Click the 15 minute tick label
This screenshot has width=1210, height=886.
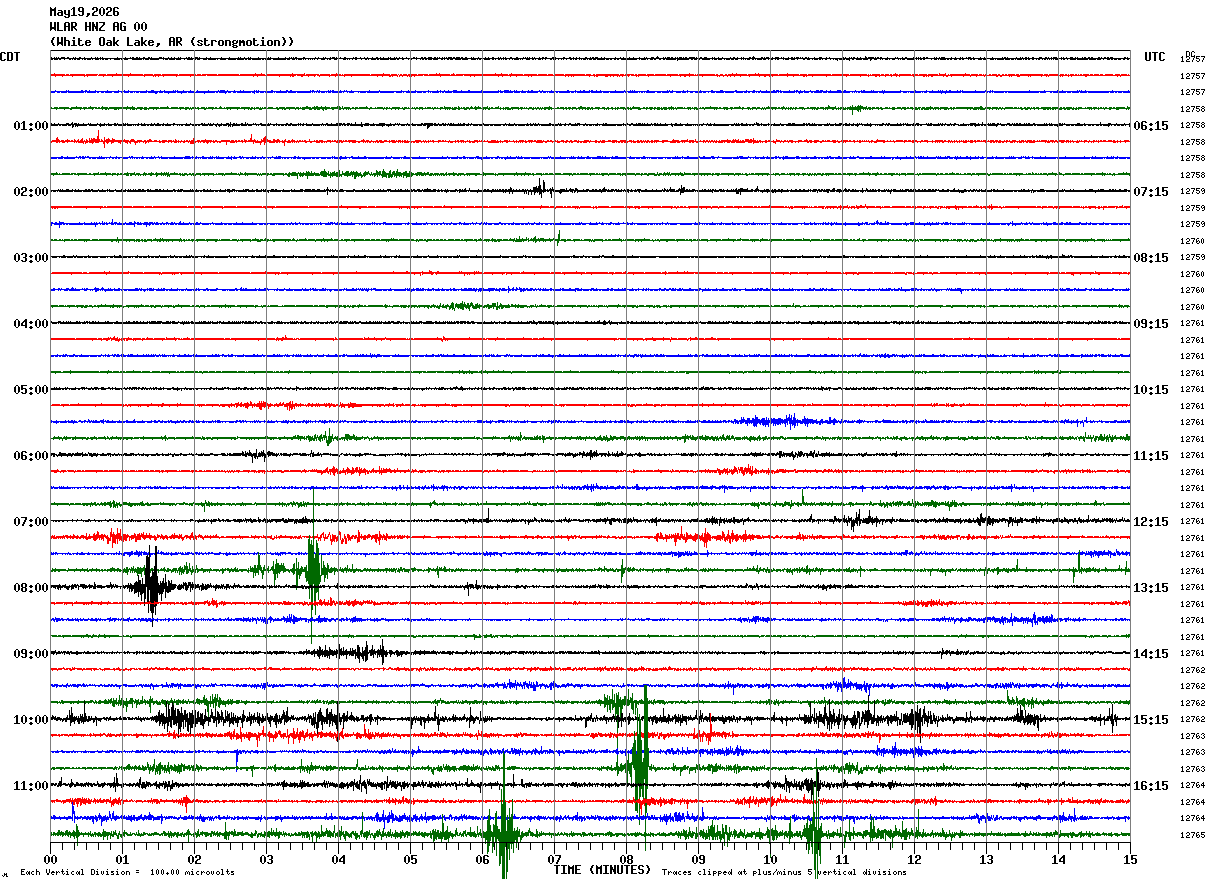click(x=1130, y=859)
